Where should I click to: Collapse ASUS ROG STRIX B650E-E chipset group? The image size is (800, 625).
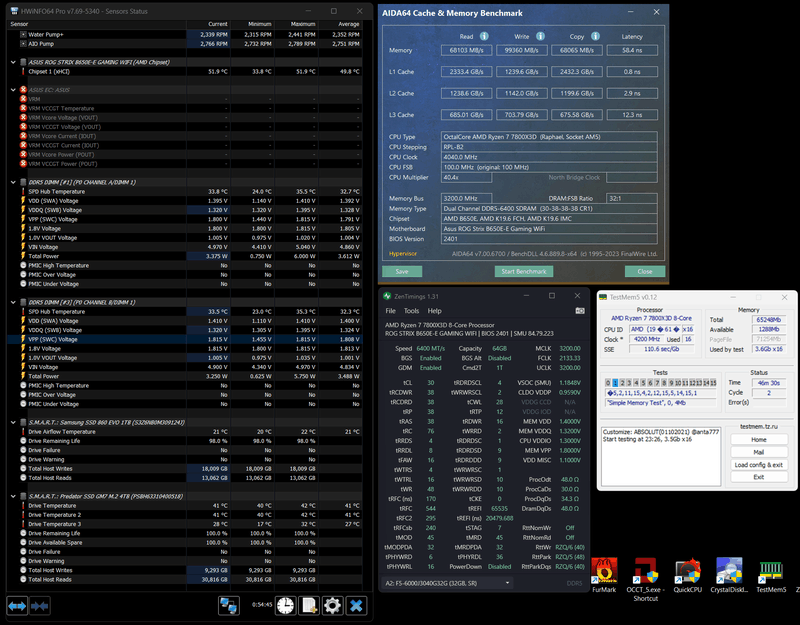point(13,62)
